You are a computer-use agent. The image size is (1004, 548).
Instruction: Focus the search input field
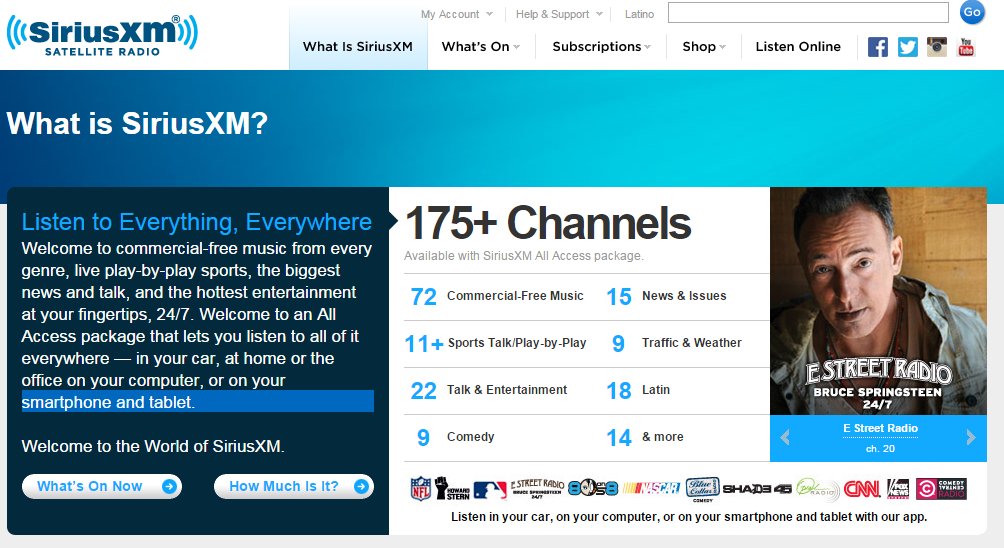tap(808, 12)
